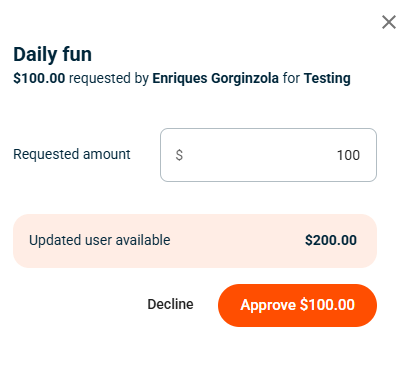Focus the Requested amount input field
This screenshot has height=367, width=416.
pyautogui.click(x=268, y=155)
